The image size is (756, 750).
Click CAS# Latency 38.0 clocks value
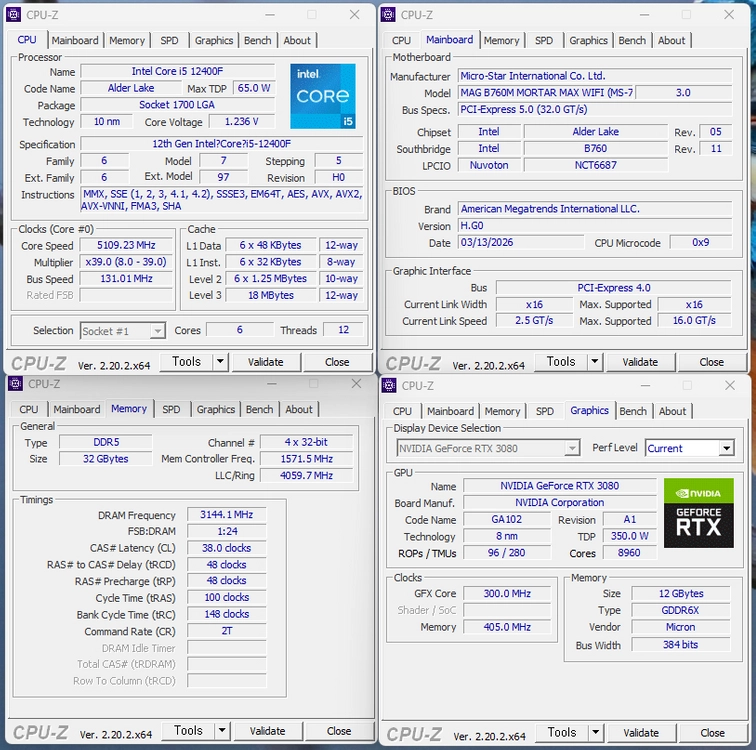tap(227, 548)
